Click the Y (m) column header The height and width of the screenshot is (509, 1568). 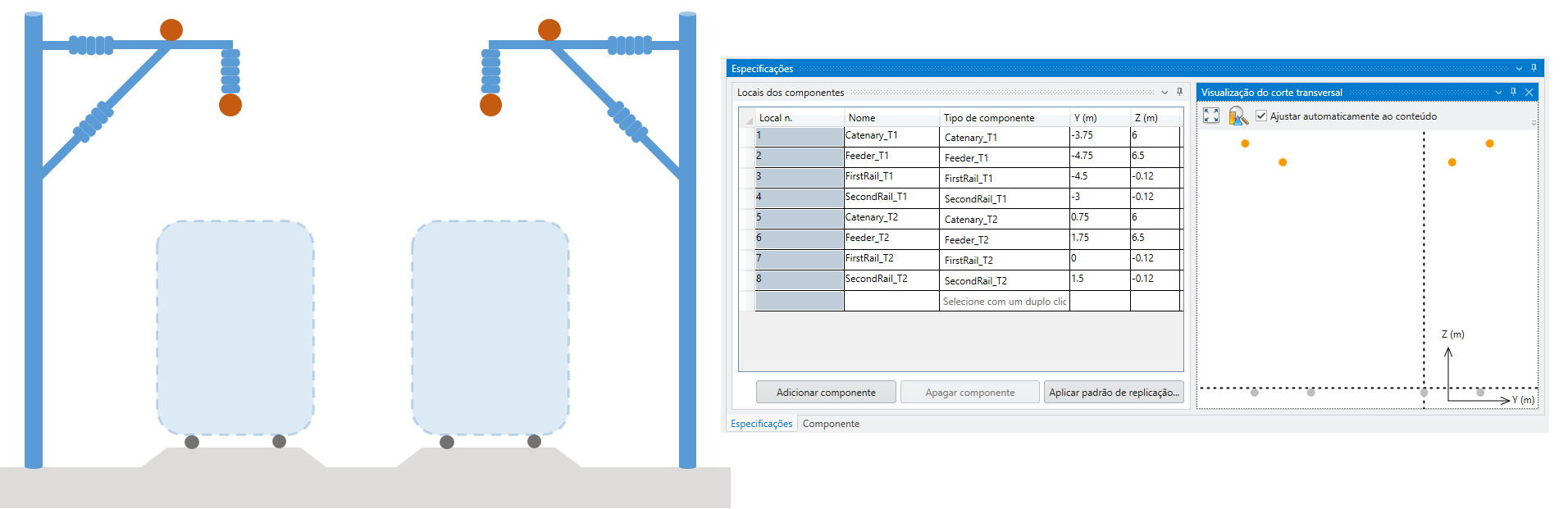click(x=1100, y=118)
